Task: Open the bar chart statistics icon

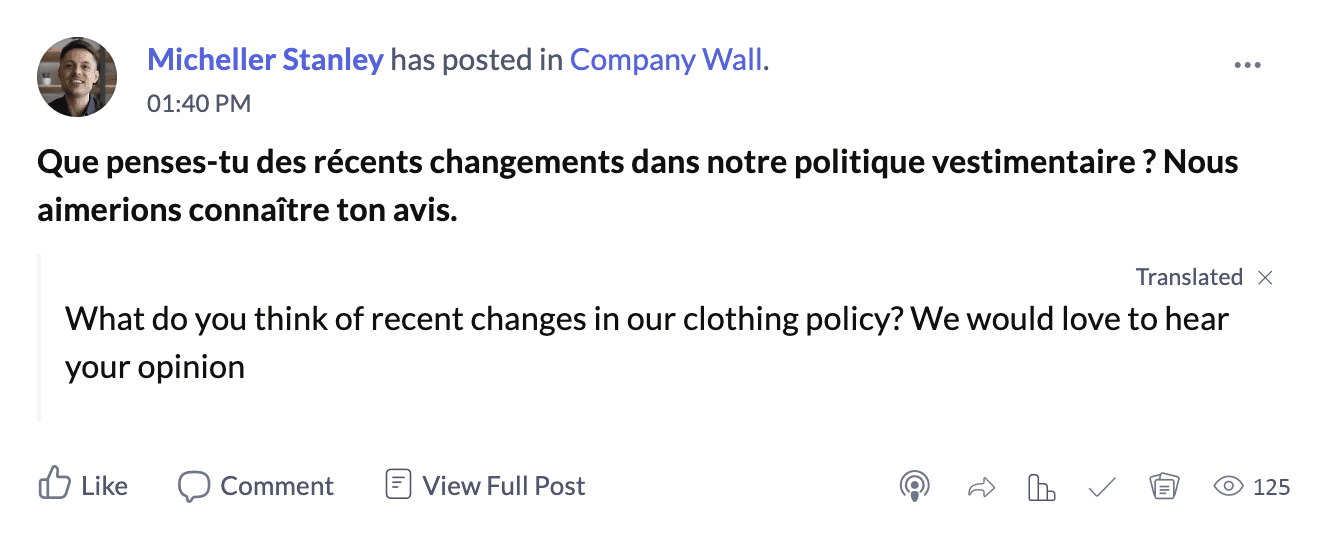Action: coord(1041,487)
